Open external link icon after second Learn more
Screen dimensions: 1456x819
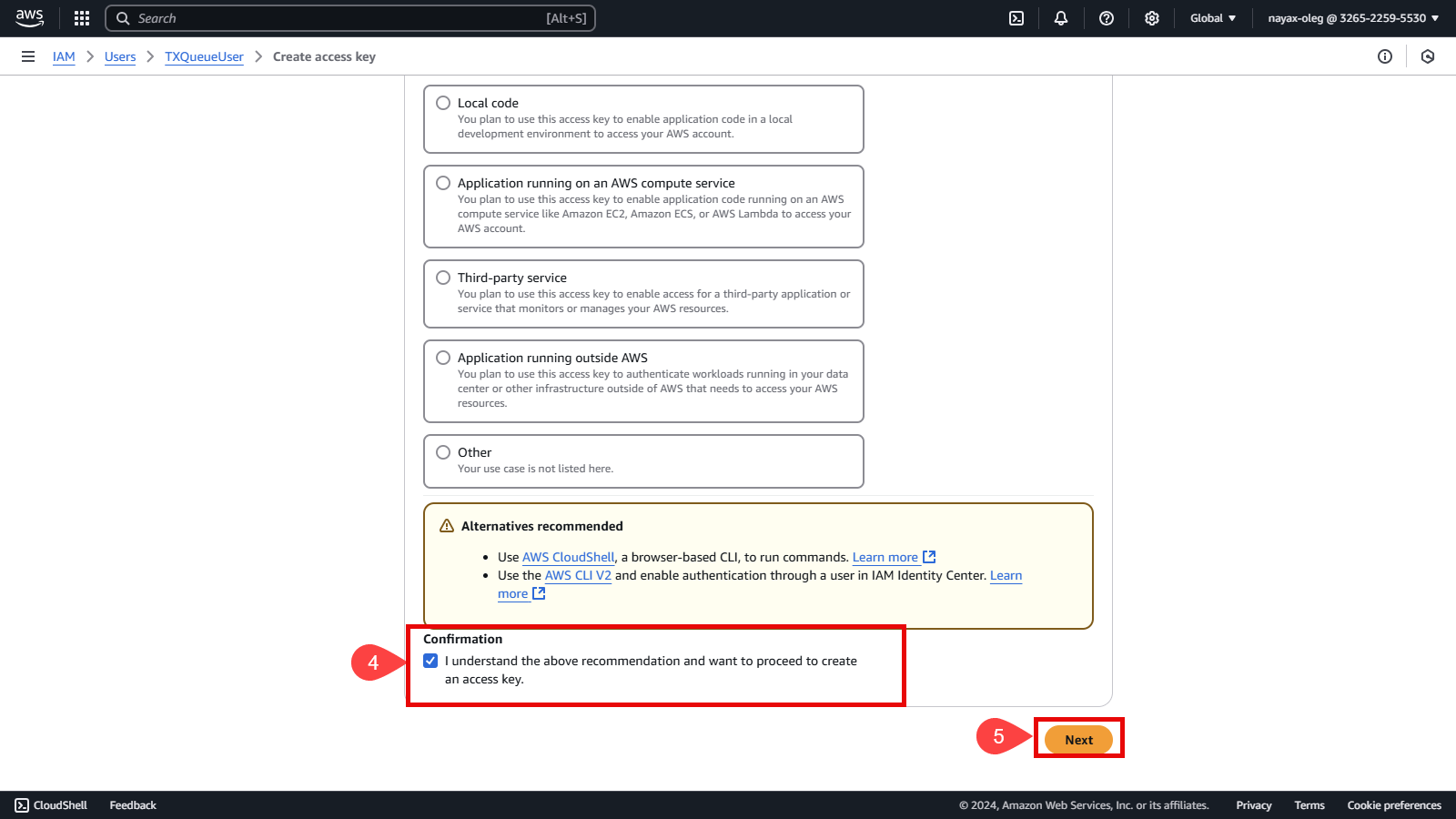[x=539, y=593]
